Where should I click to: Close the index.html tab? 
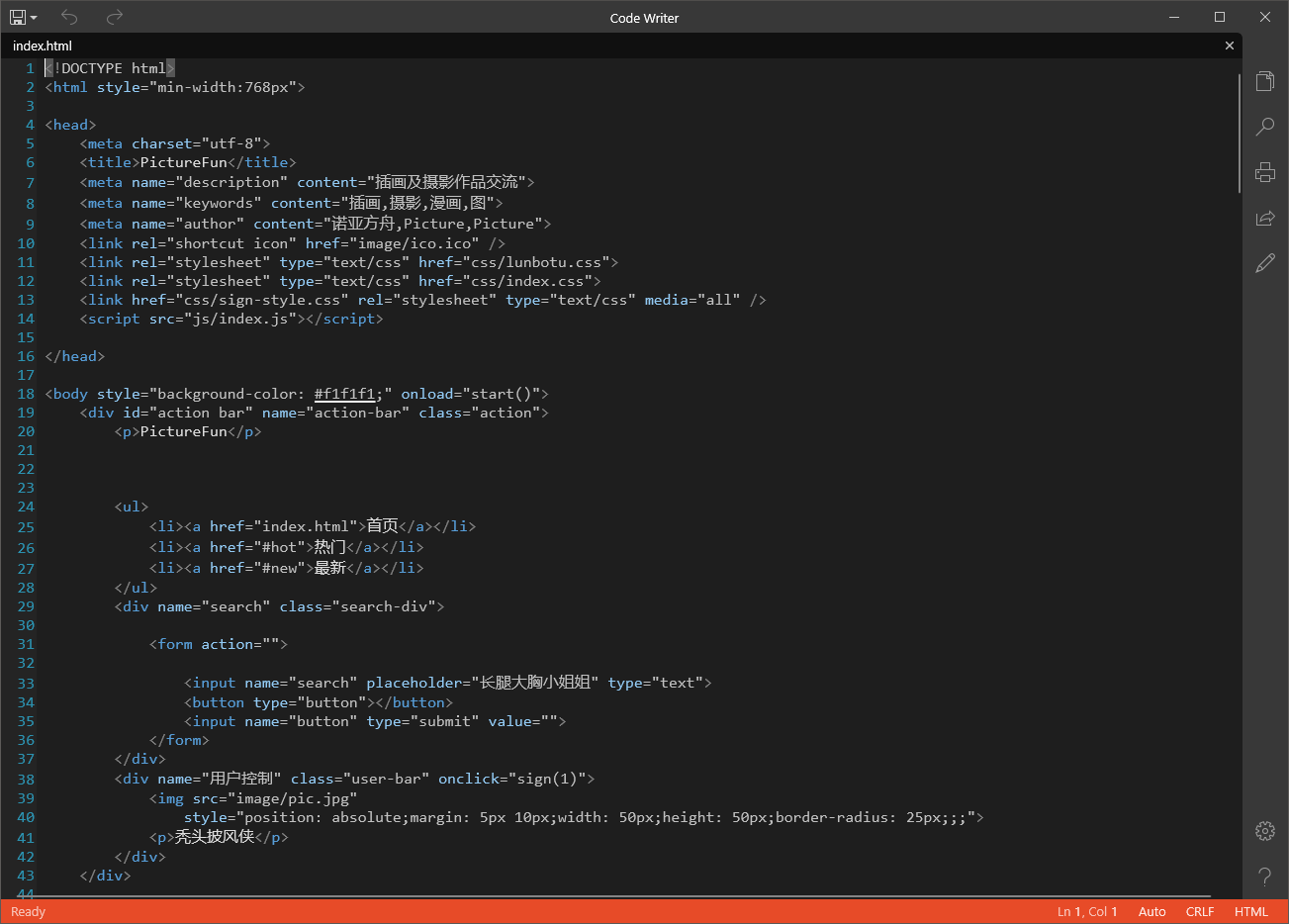click(x=1230, y=46)
